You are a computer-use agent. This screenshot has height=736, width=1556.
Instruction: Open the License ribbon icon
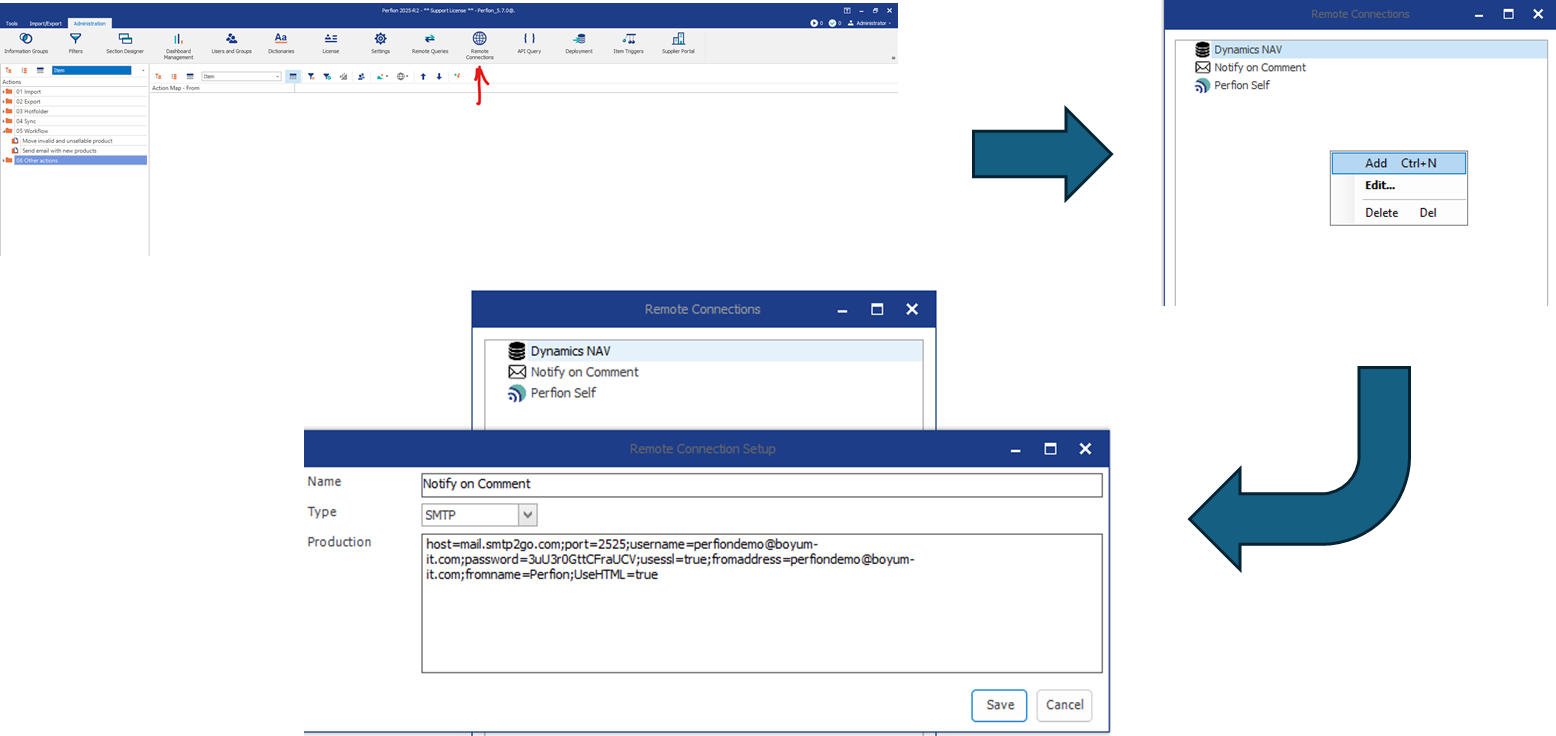point(330,42)
